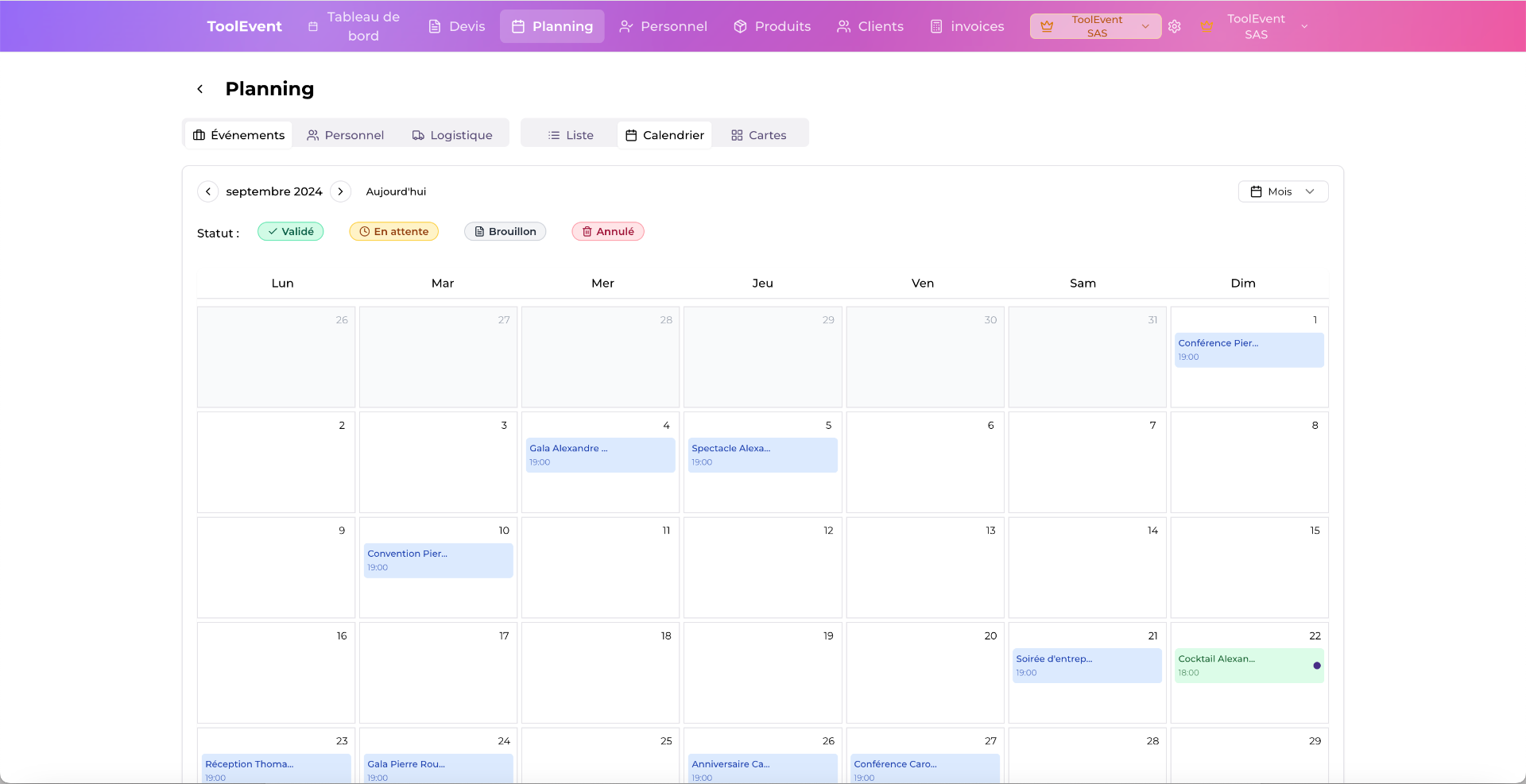Switch to the Événements tab
This screenshot has height=784, width=1526.
[x=239, y=135]
